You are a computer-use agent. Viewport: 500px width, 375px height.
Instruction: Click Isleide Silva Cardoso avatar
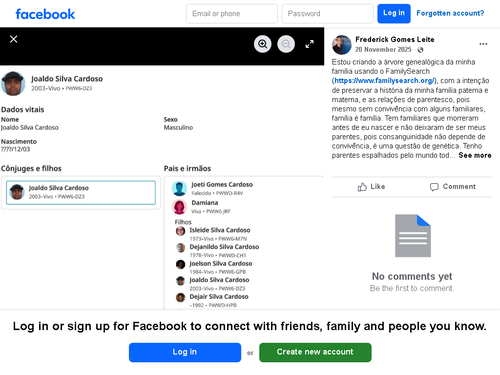click(x=180, y=231)
